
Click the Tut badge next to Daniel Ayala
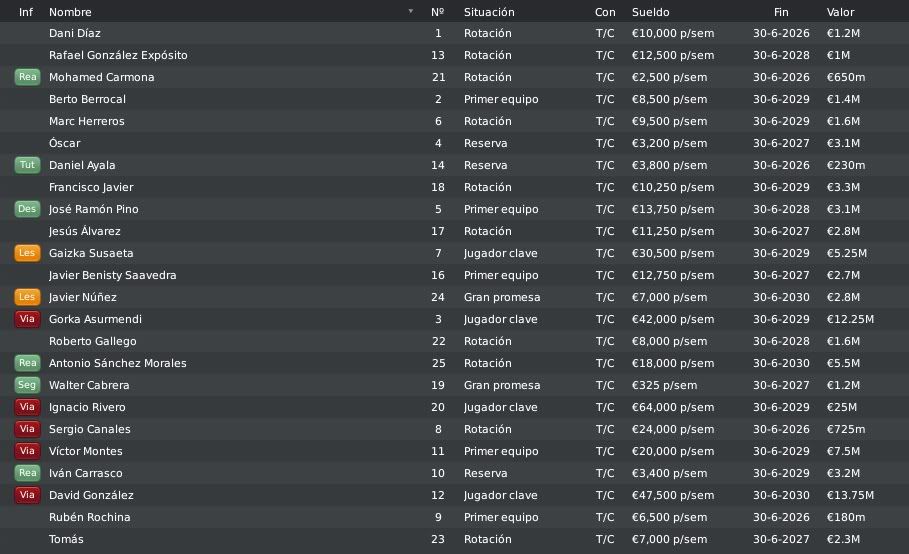[x=27, y=165]
